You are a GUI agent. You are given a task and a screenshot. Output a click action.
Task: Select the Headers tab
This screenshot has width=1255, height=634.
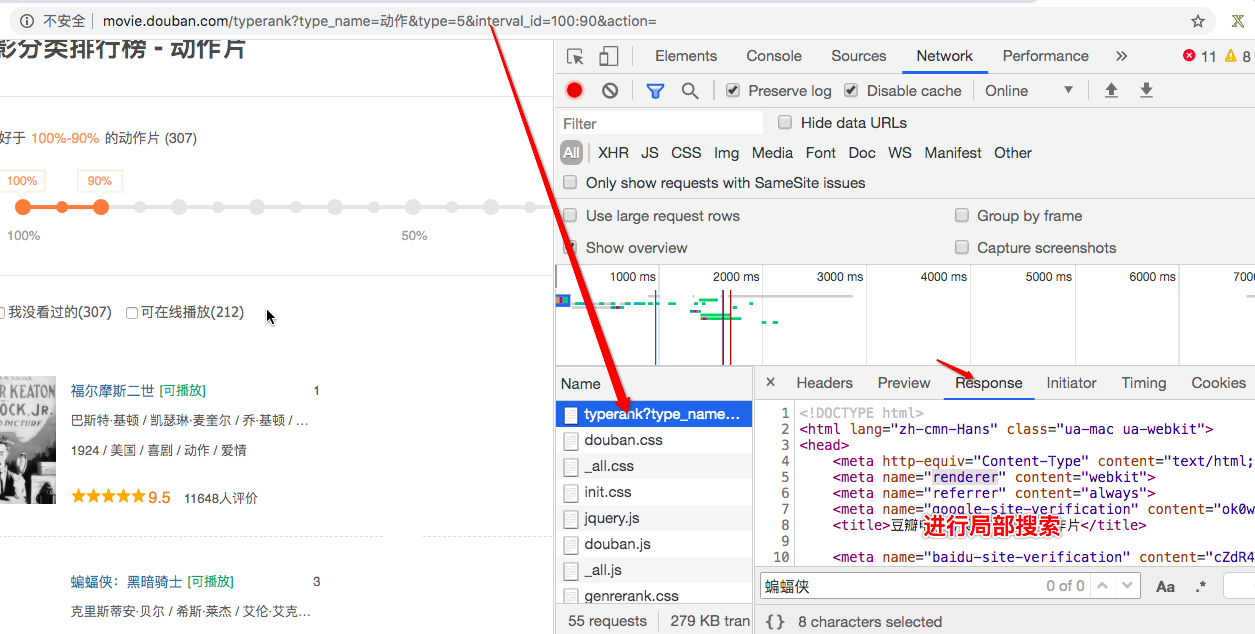pos(825,382)
